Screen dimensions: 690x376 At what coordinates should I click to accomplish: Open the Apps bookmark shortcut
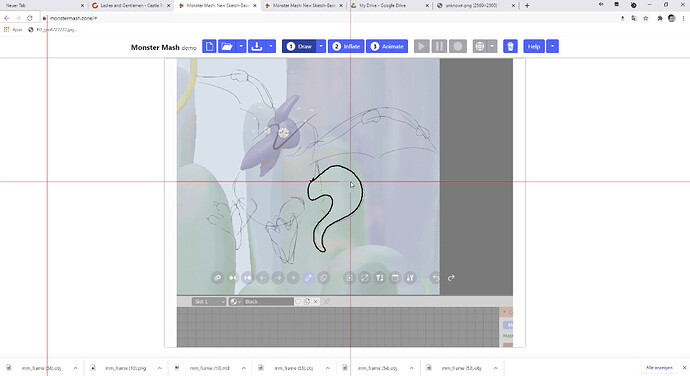coord(13,29)
